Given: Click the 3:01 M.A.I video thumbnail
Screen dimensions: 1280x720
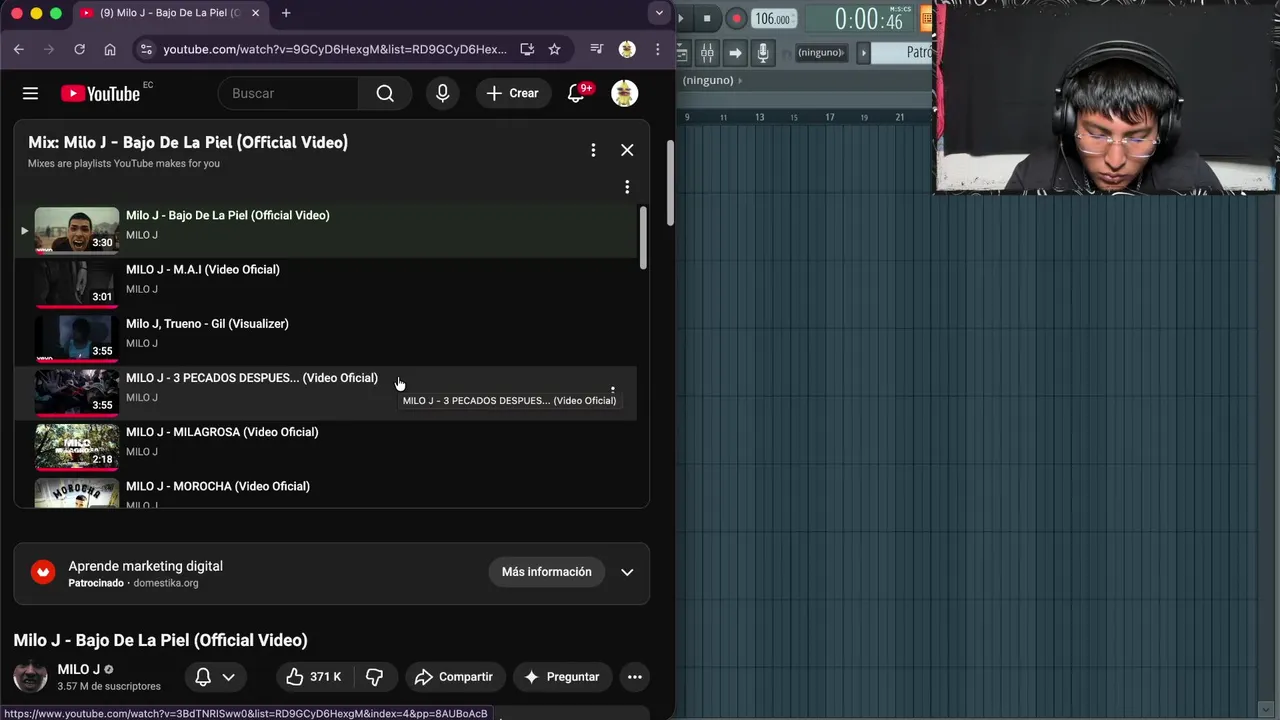Looking at the screenshot, I should pos(77,284).
